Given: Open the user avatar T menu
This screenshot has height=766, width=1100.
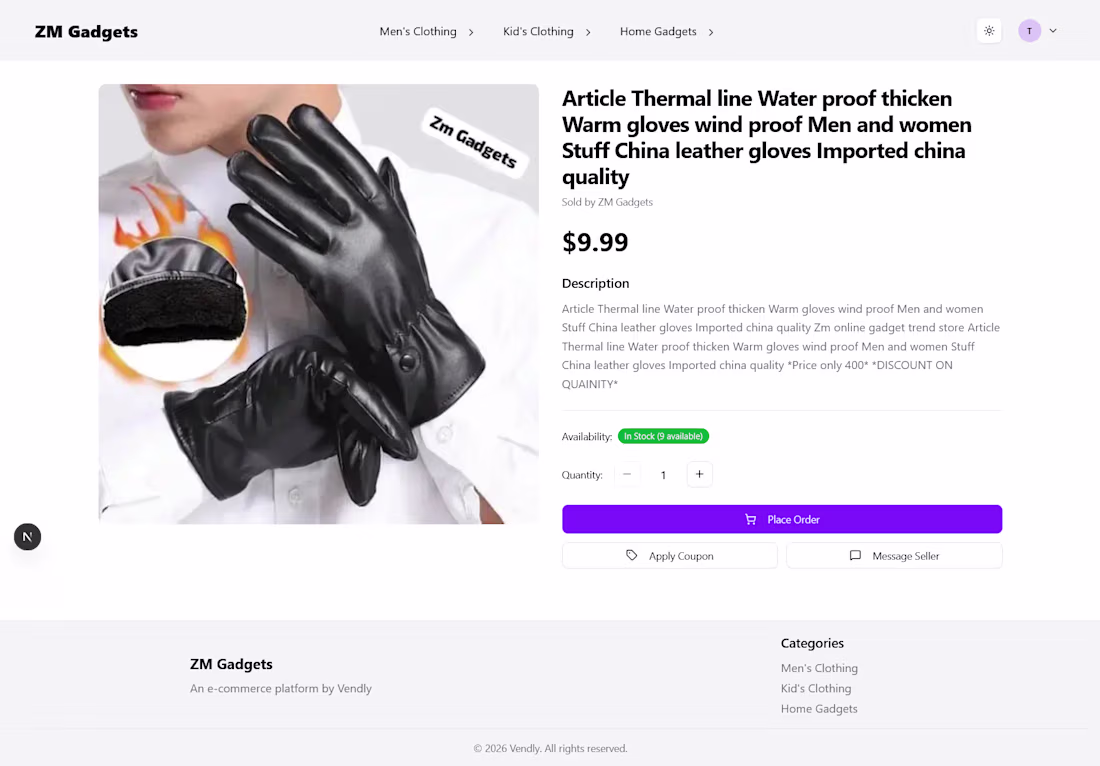Looking at the screenshot, I should click(1029, 31).
